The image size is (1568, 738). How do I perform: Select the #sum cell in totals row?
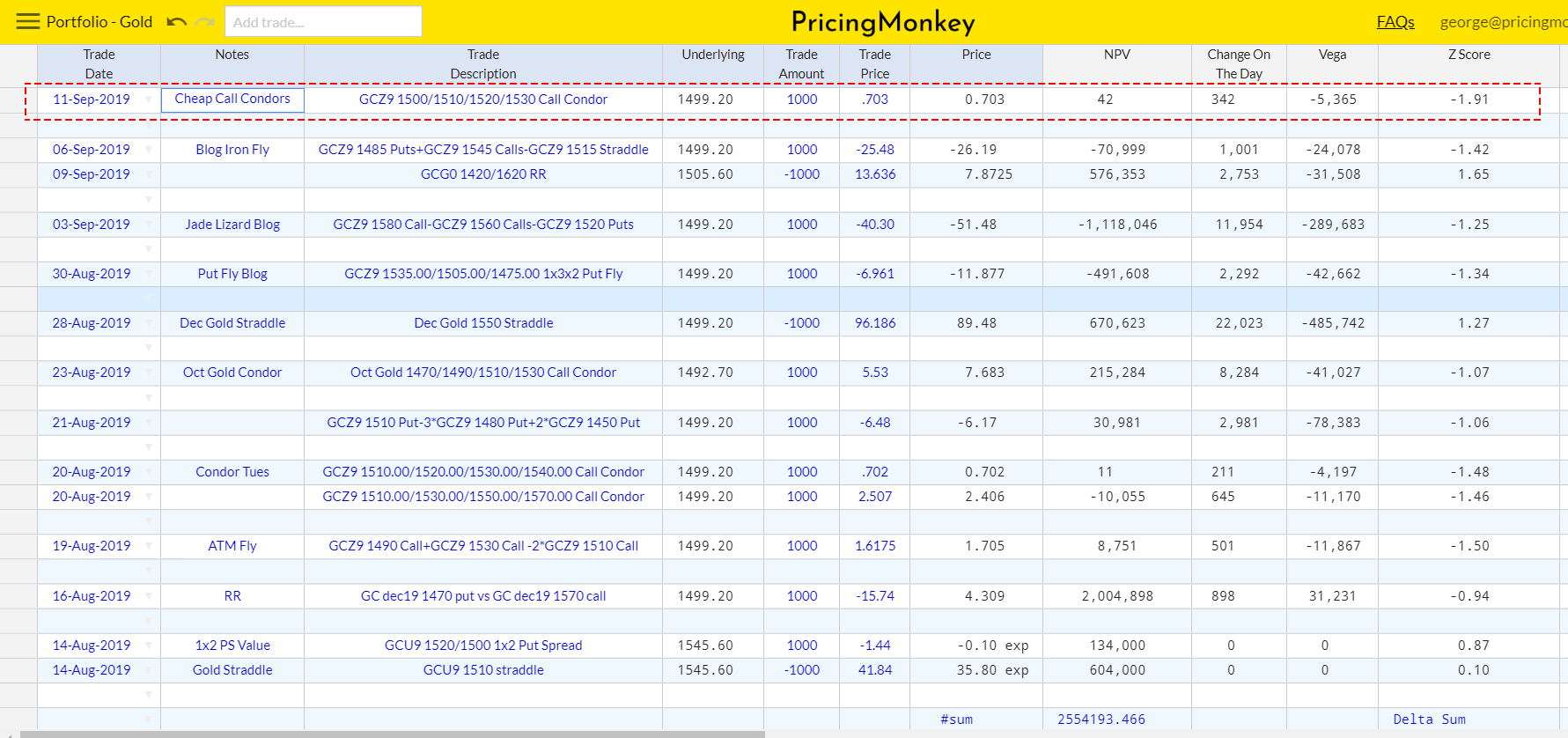[976, 720]
